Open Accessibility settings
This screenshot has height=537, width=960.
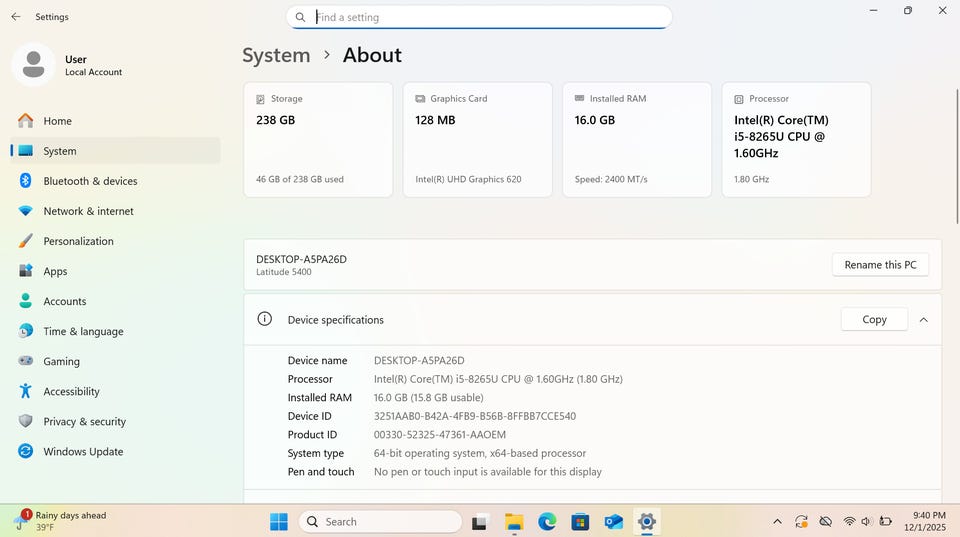tap(71, 391)
